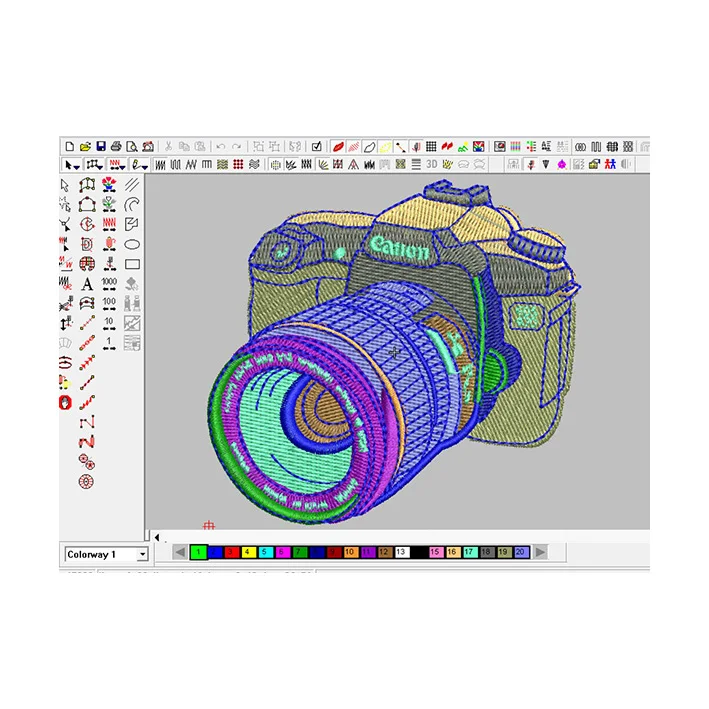The height and width of the screenshot is (709, 709).
Task: Toggle the 3D view icon
Action: [432, 165]
